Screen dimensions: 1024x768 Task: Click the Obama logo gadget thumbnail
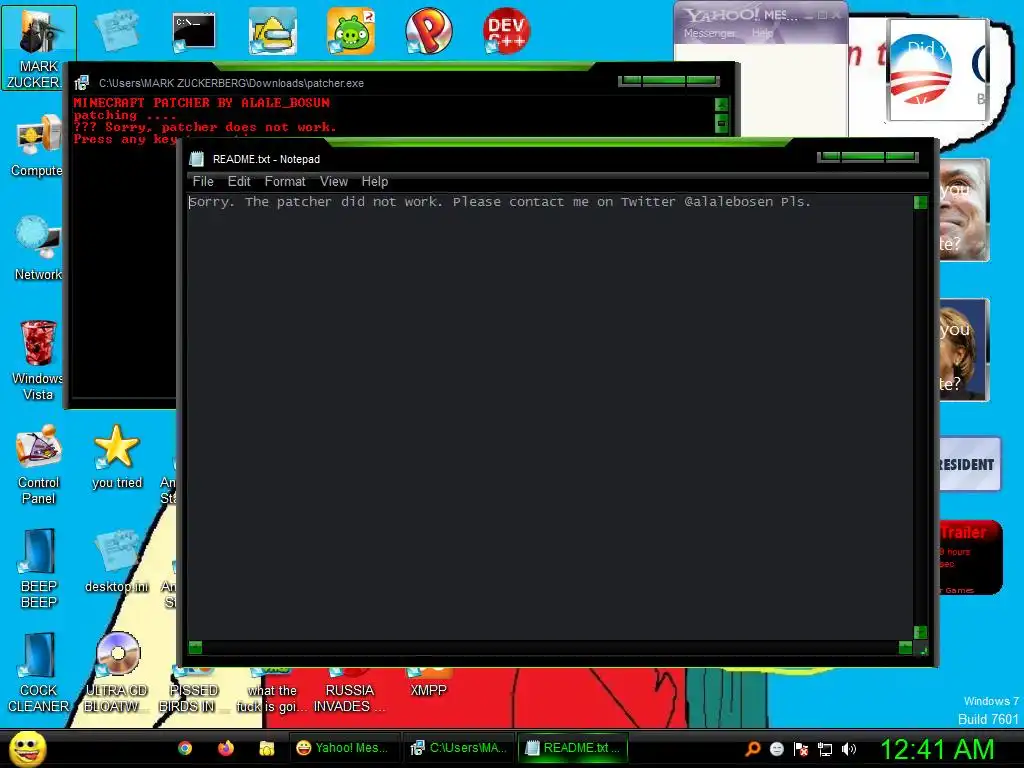(936, 70)
